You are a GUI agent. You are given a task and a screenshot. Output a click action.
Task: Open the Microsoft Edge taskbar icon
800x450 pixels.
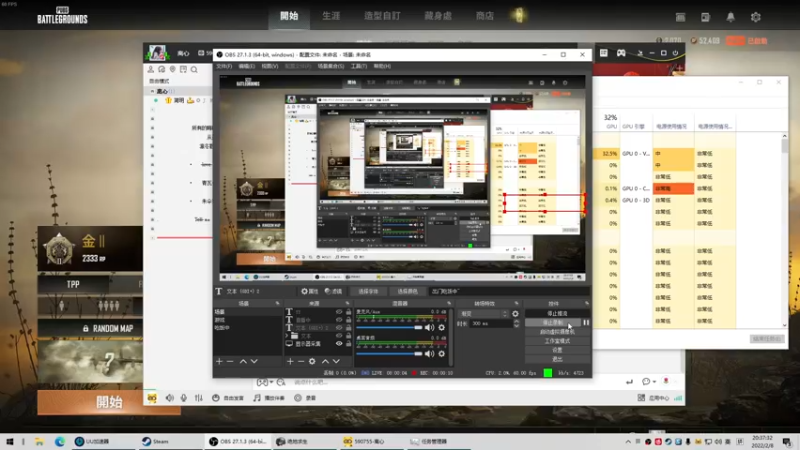(x=60, y=441)
